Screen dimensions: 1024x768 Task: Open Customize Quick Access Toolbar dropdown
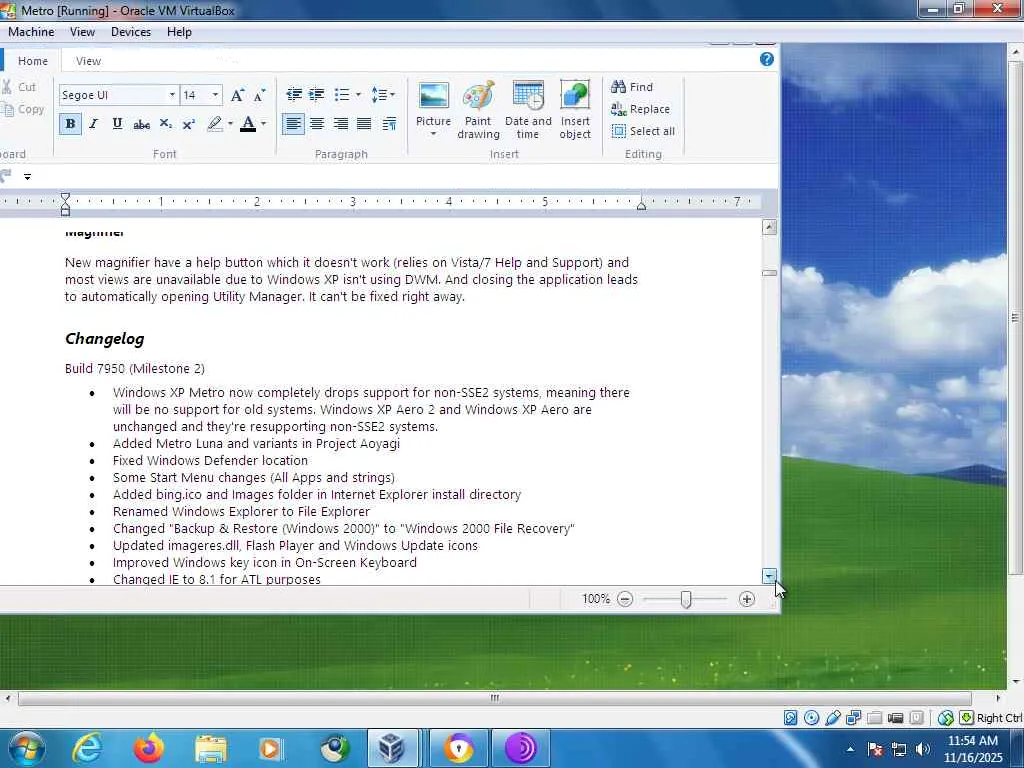pyautogui.click(x=27, y=176)
